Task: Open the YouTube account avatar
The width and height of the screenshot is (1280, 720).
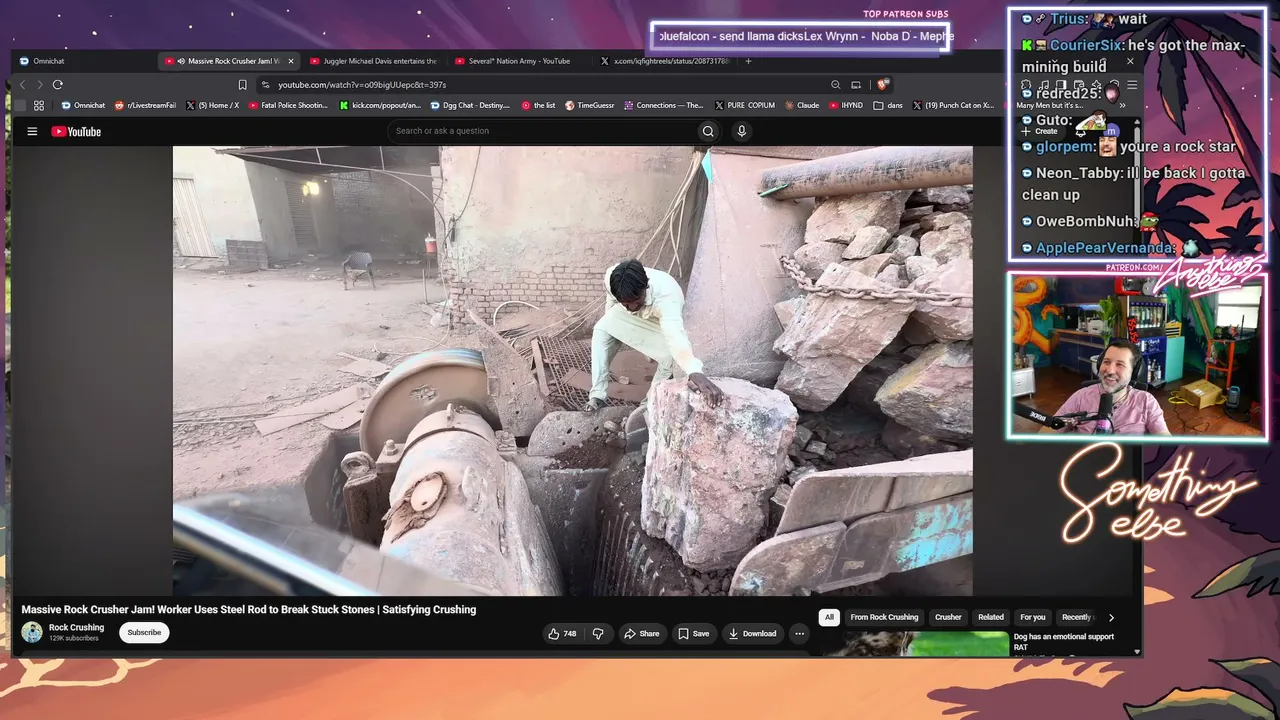Action: click(x=1112, y=131)
